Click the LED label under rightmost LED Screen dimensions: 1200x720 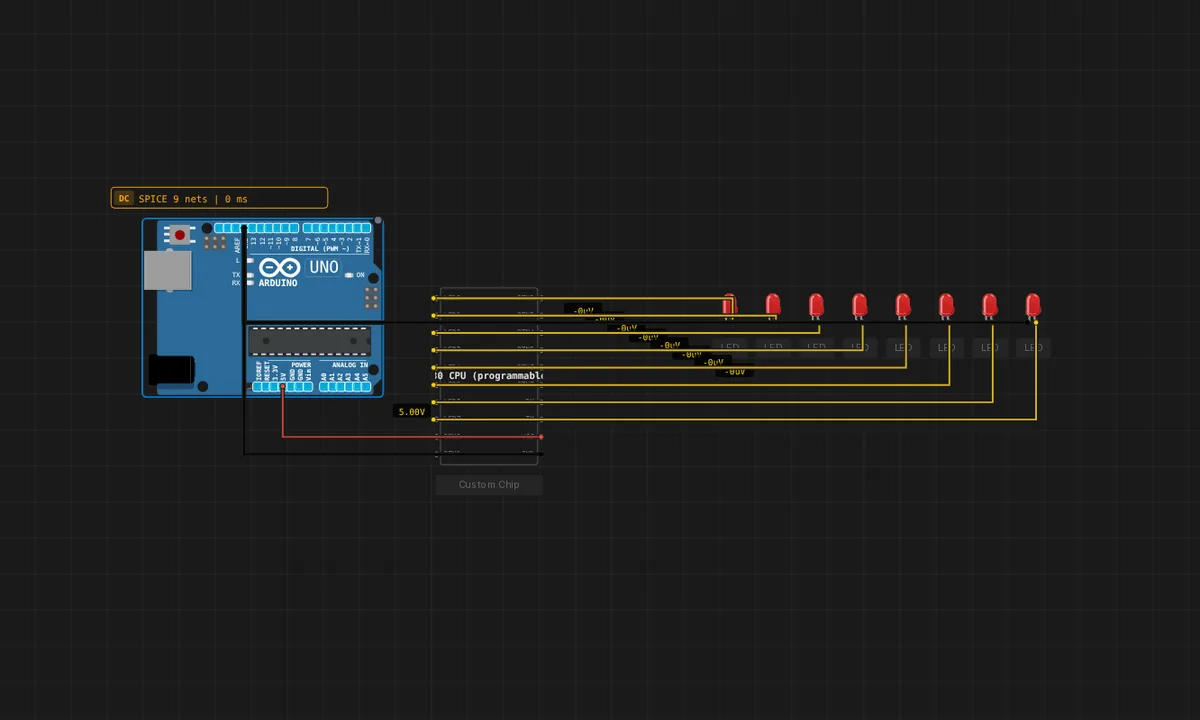[x=1033, y=348]
